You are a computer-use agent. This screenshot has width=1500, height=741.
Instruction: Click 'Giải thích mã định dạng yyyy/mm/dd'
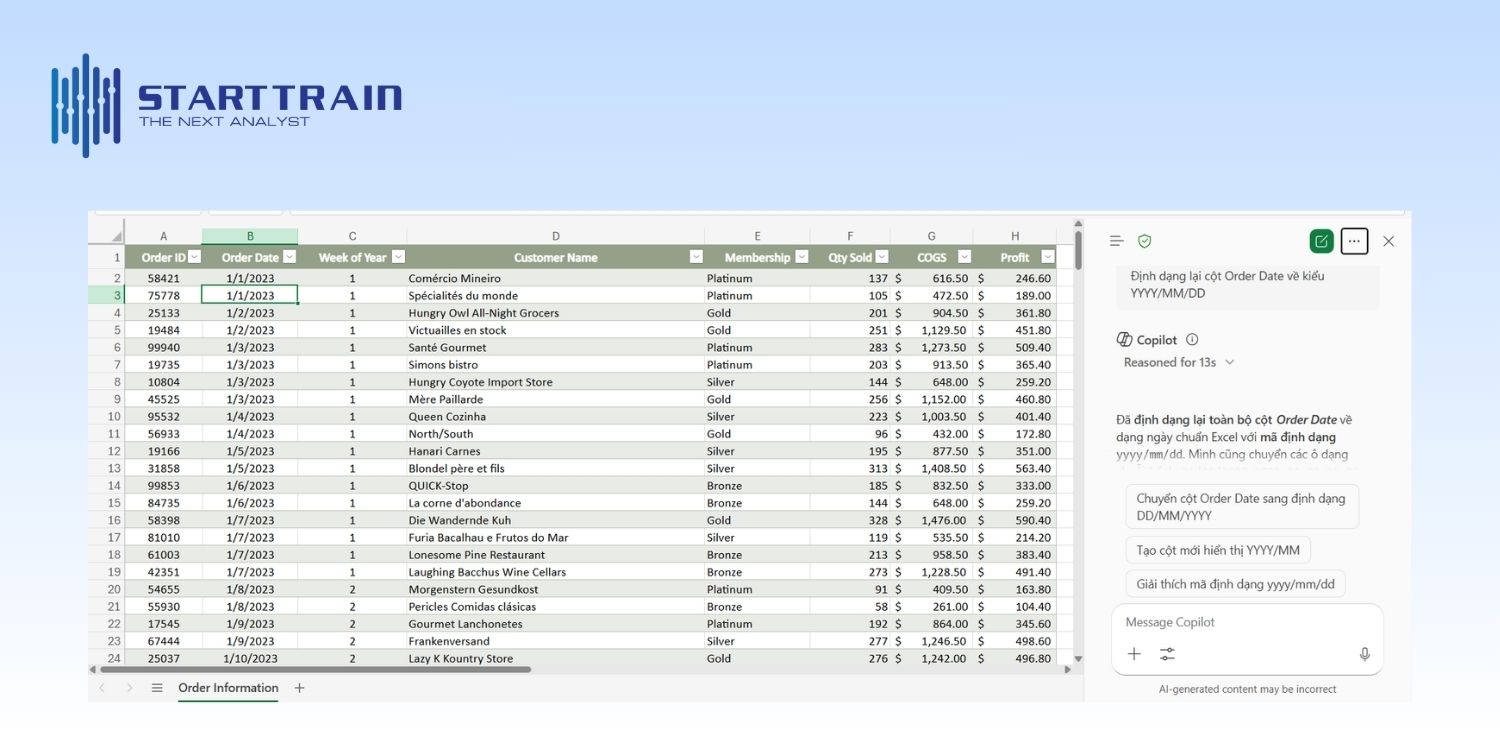coord(1236,583)
